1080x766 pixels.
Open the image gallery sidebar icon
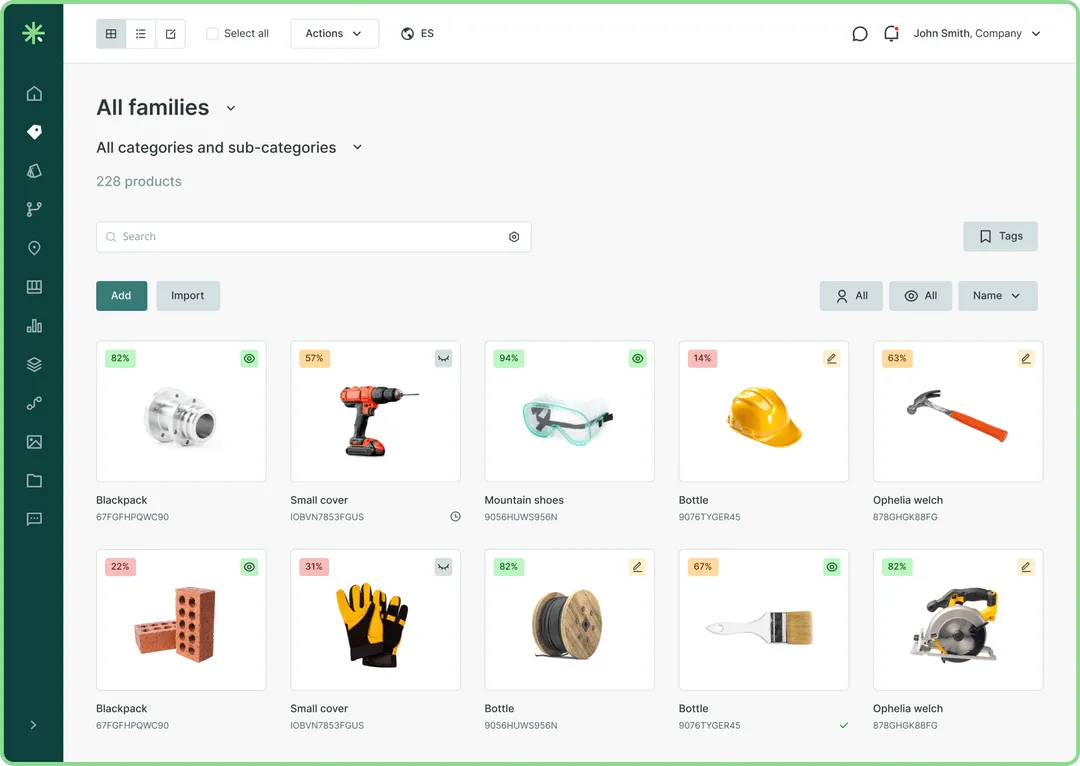click(34, 442)
